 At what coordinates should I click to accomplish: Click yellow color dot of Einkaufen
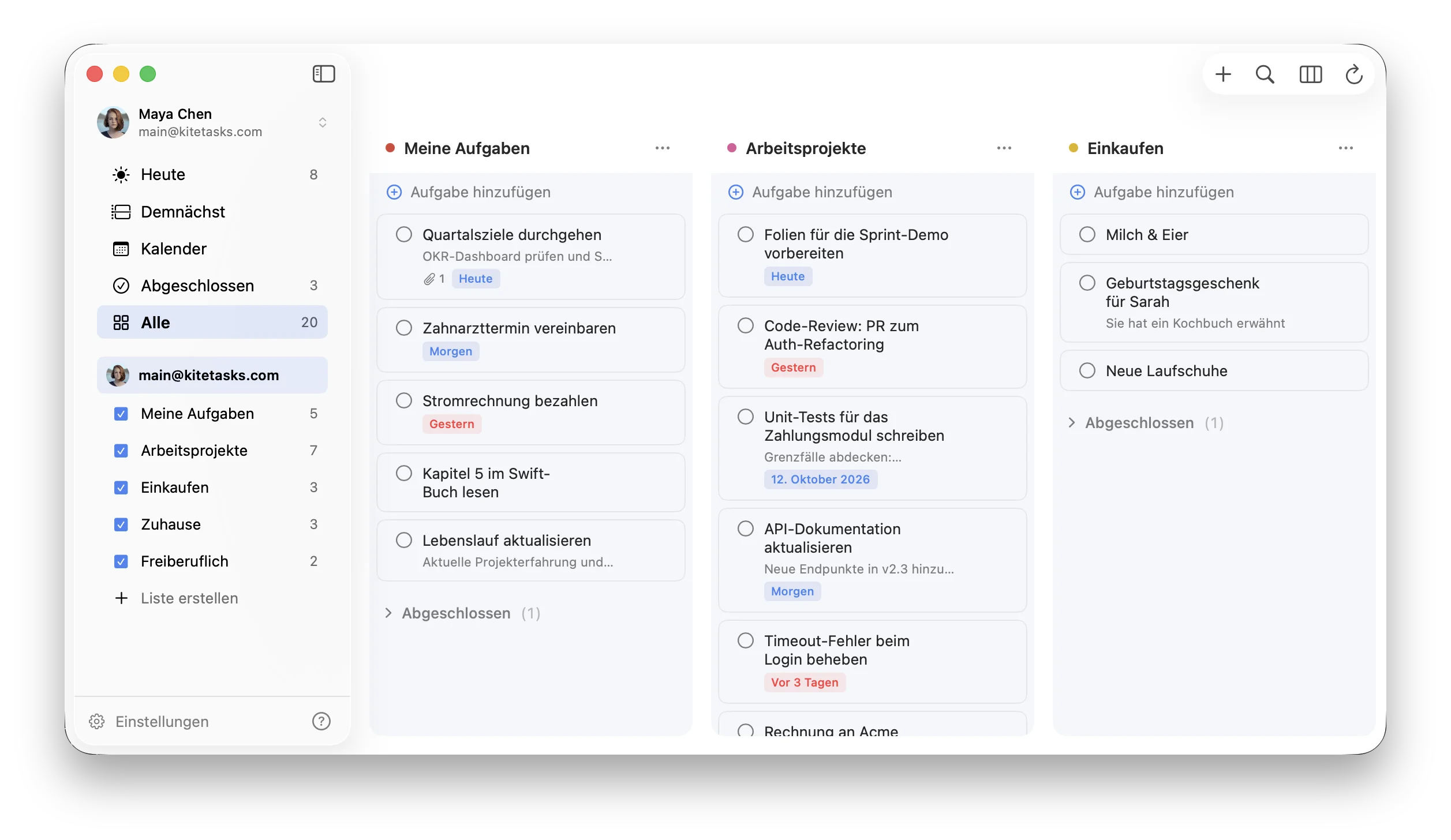click(1074, 148)
